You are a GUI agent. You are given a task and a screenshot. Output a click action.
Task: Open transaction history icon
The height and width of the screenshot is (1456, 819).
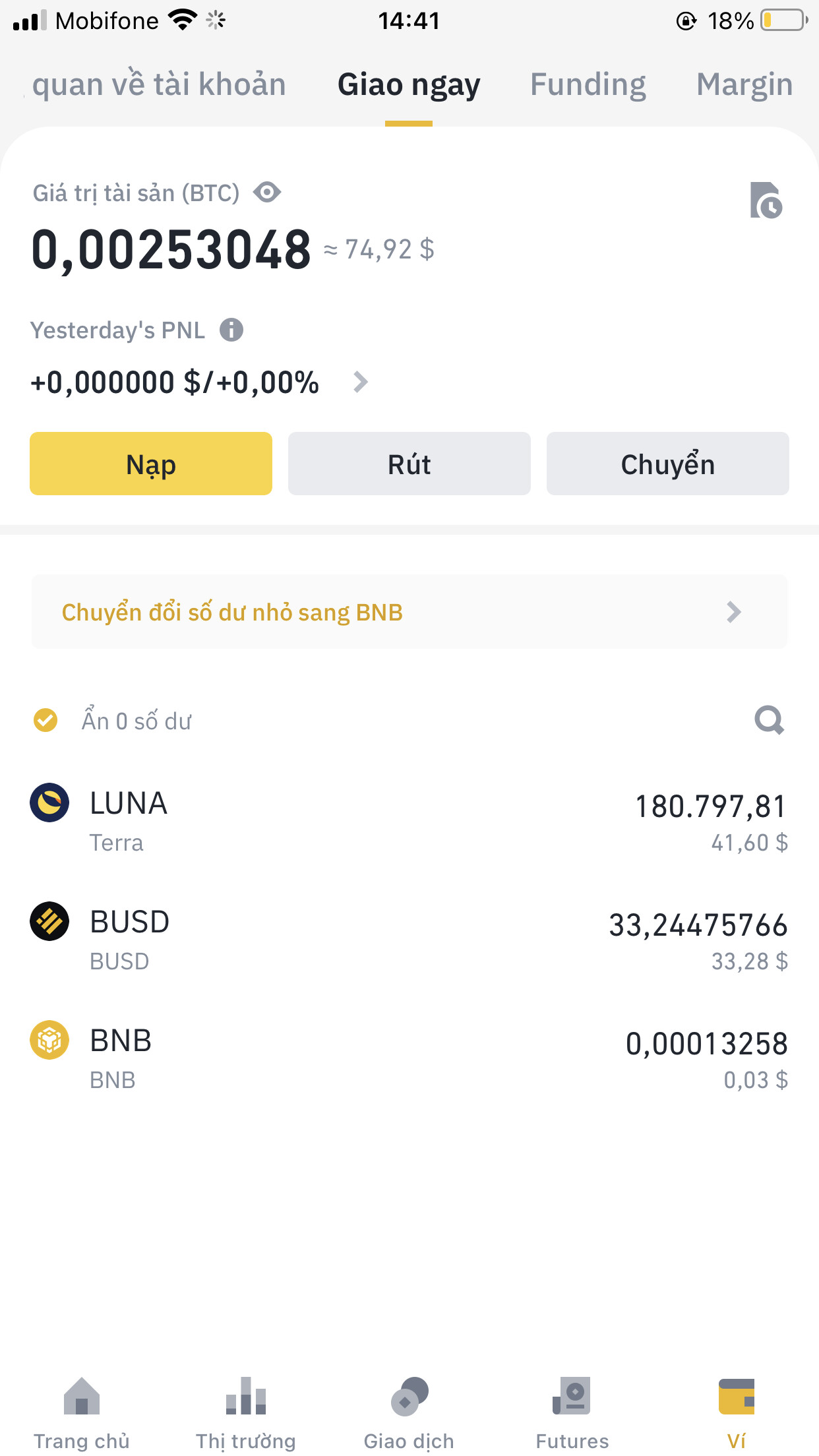[x=766, y=200]
